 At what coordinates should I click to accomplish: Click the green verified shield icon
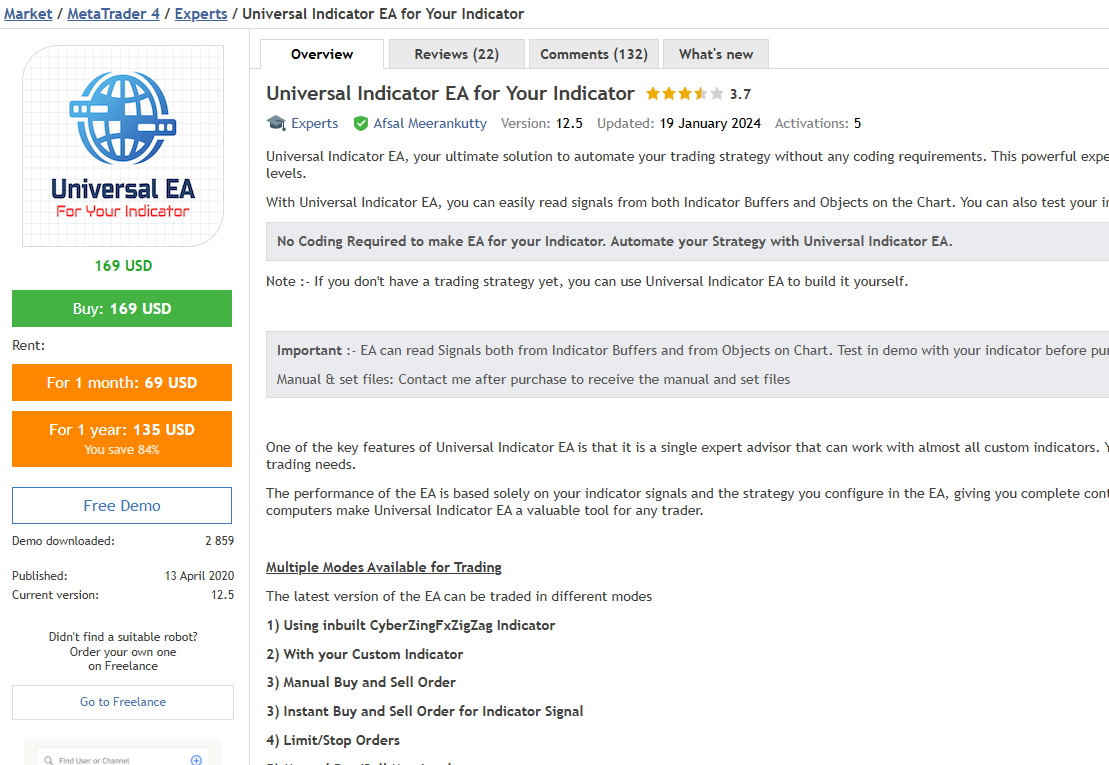[x=361, y=124]
